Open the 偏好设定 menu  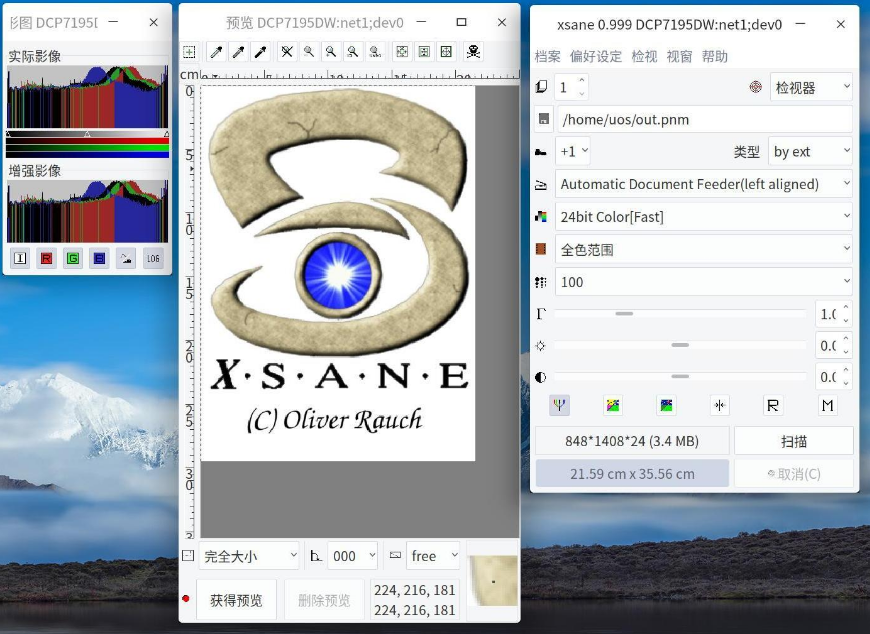tap(596, 57)
